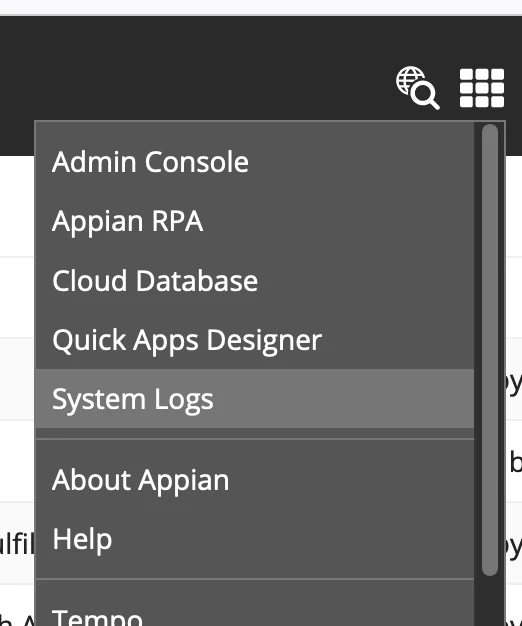Click the dropdown menu scrollbar thumb
522x626 pixels.
[x=490, y=350]
